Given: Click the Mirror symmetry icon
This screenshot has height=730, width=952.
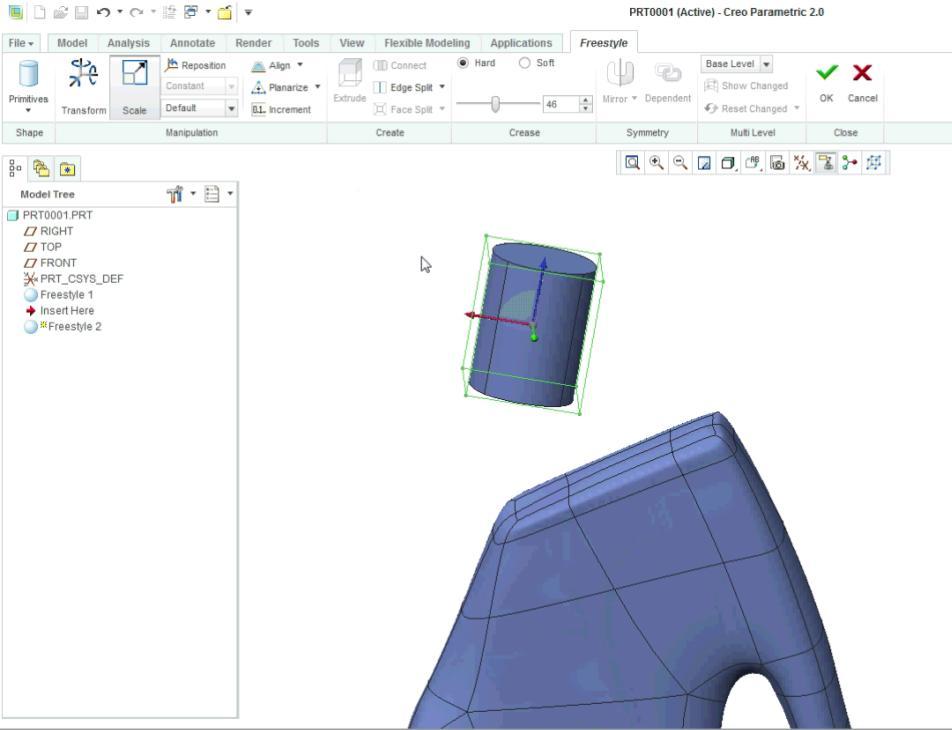Looking at the screenshot, I should tap(620, 73).
